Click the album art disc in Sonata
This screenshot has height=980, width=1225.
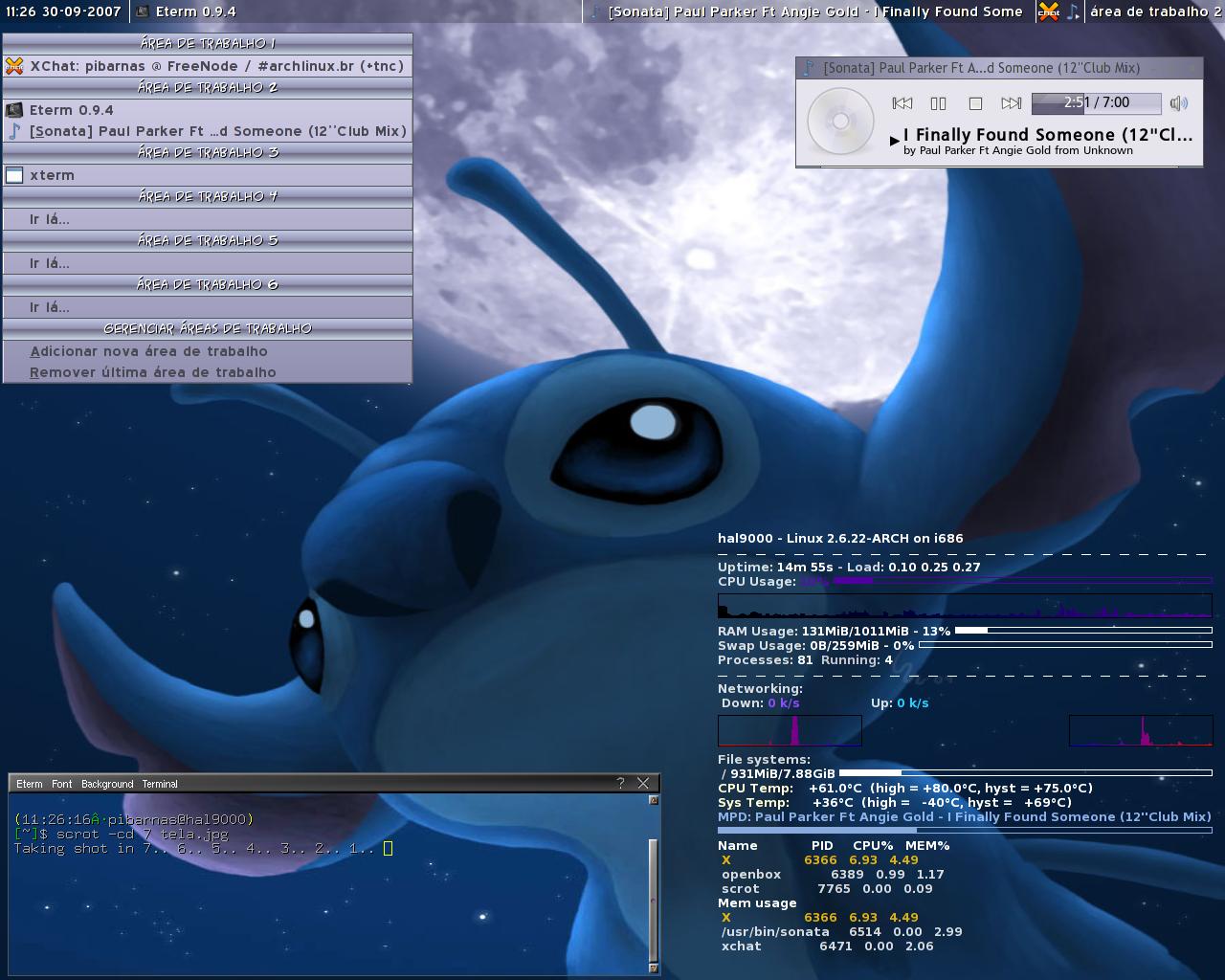tap(840, 122)
